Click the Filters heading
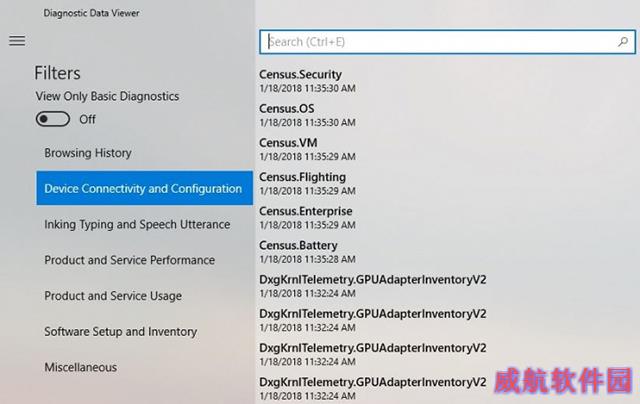The width and height of the screenshot is (640, 404). (57, 73)
